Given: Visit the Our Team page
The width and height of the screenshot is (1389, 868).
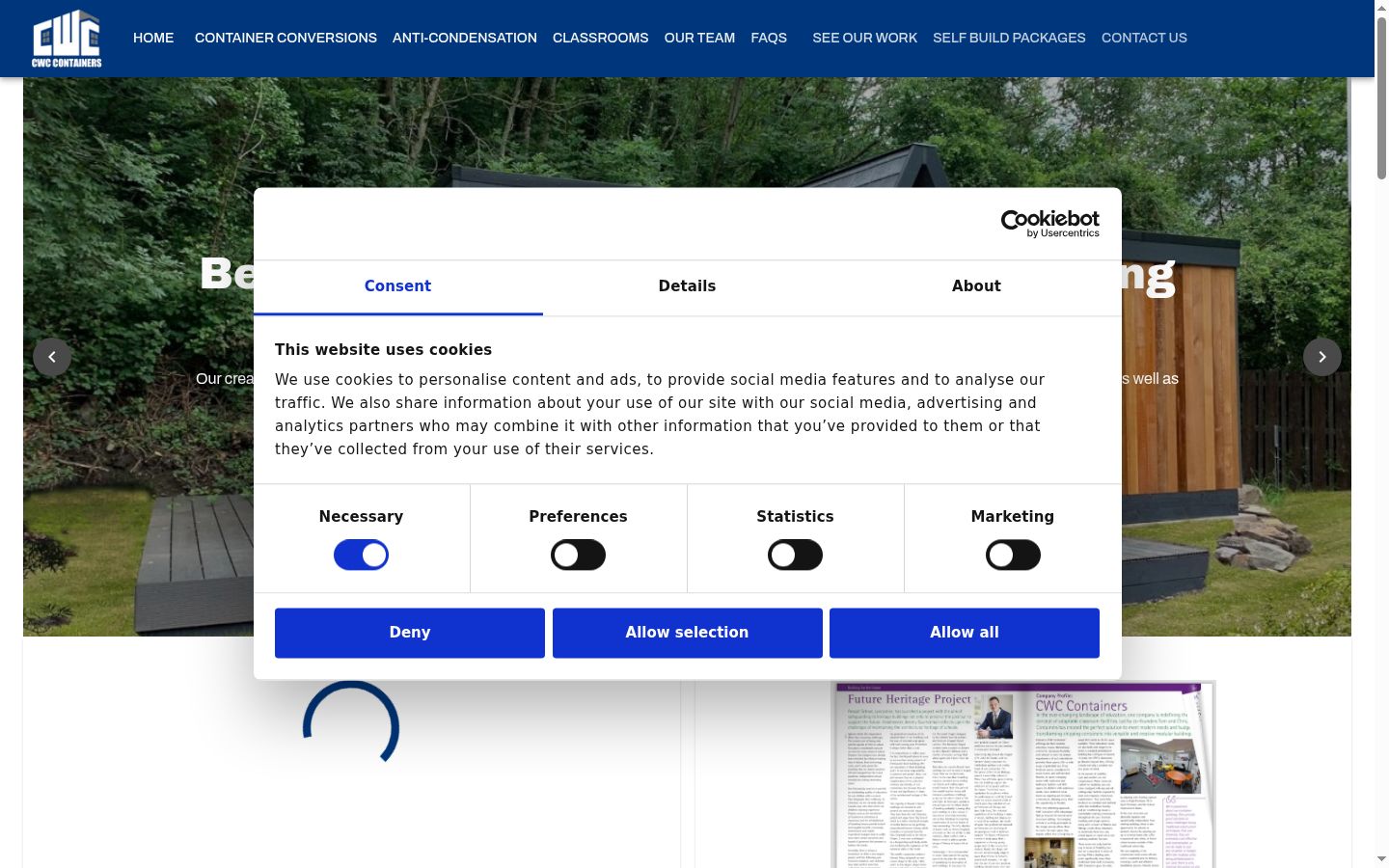Looking at the screenshot, I should click(699, 38).
